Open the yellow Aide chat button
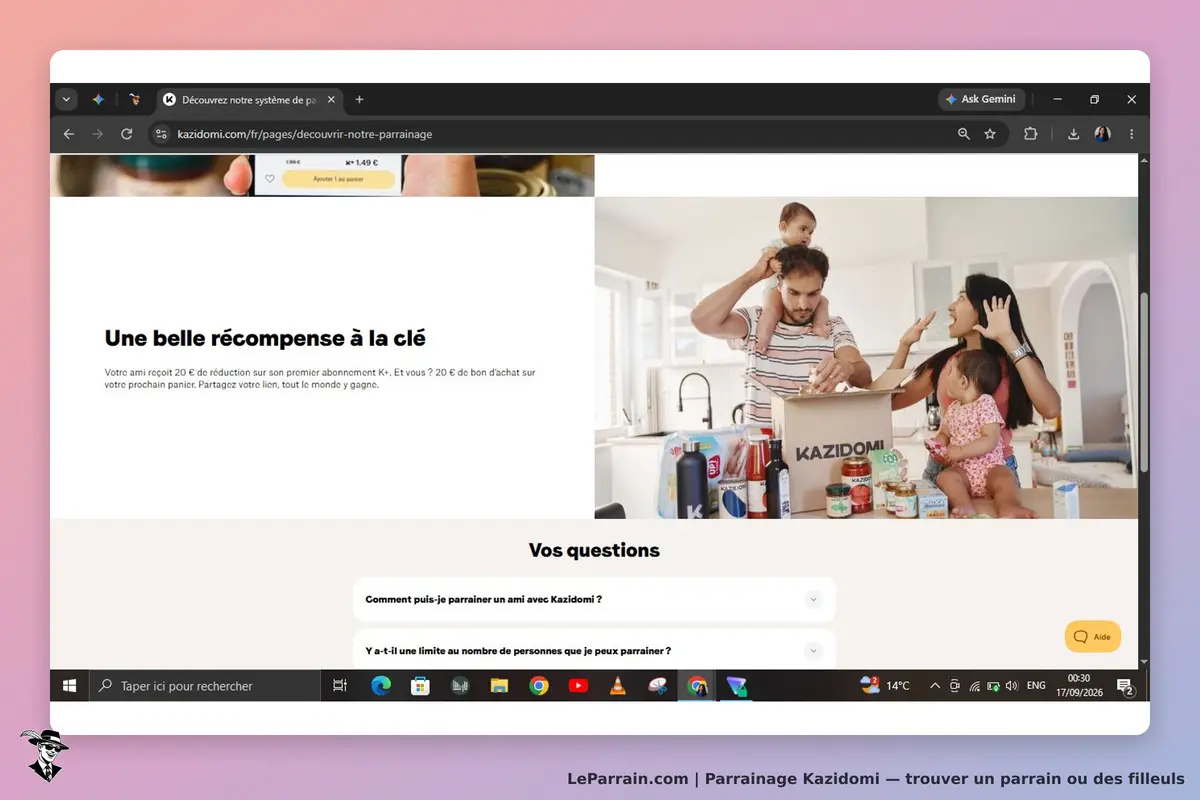1200x800 pixels. [1092, 636]
